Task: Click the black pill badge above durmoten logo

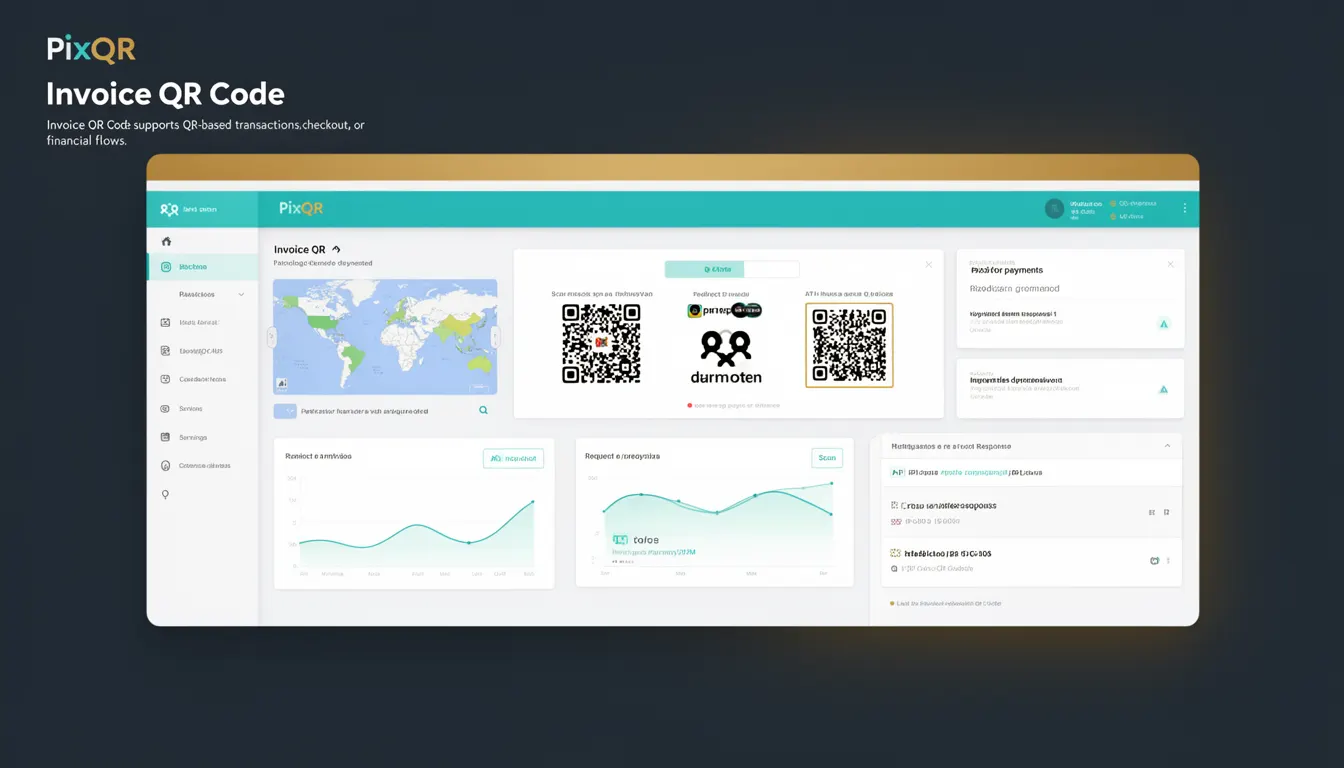Action: point(746,310)
